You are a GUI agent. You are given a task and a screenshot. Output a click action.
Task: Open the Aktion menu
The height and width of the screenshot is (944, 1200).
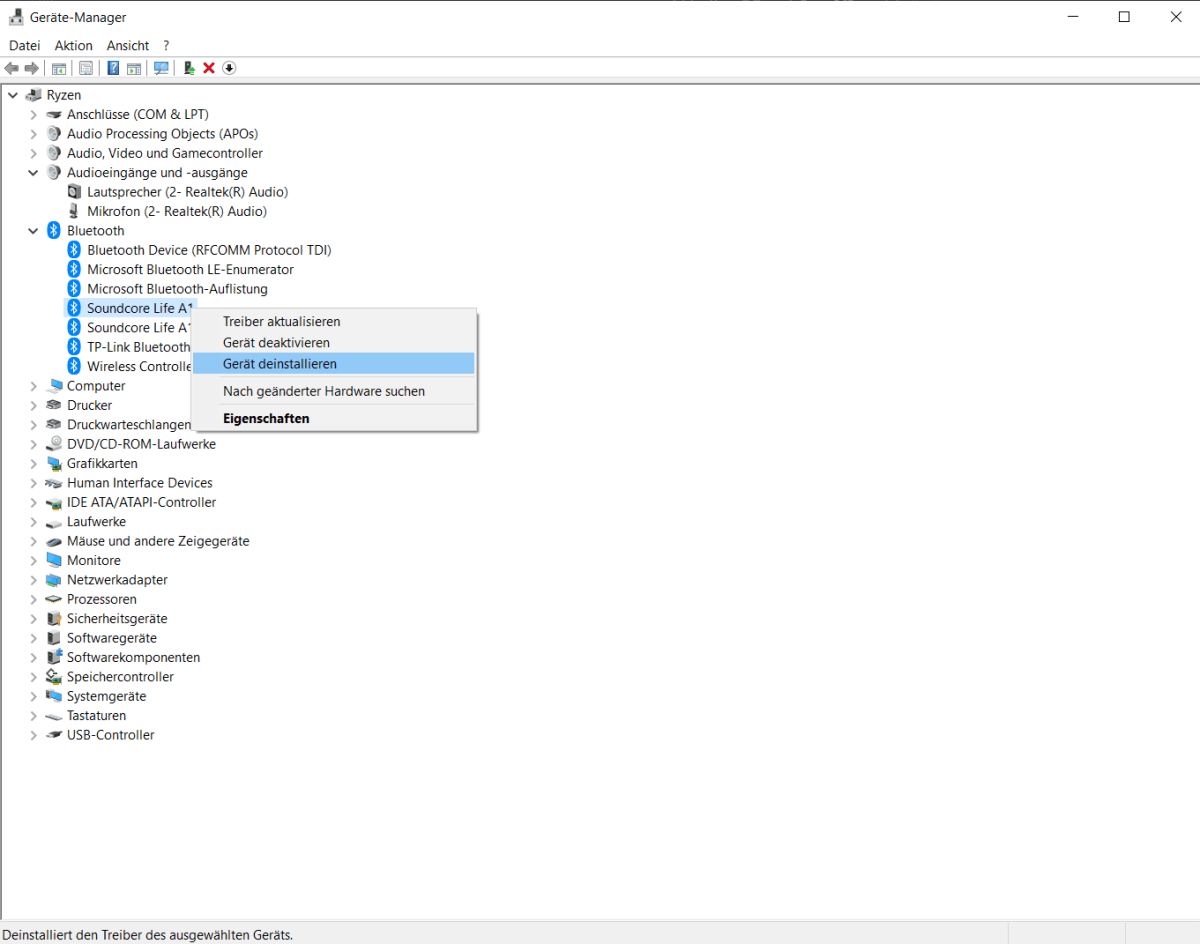click(x=73, y=45)
